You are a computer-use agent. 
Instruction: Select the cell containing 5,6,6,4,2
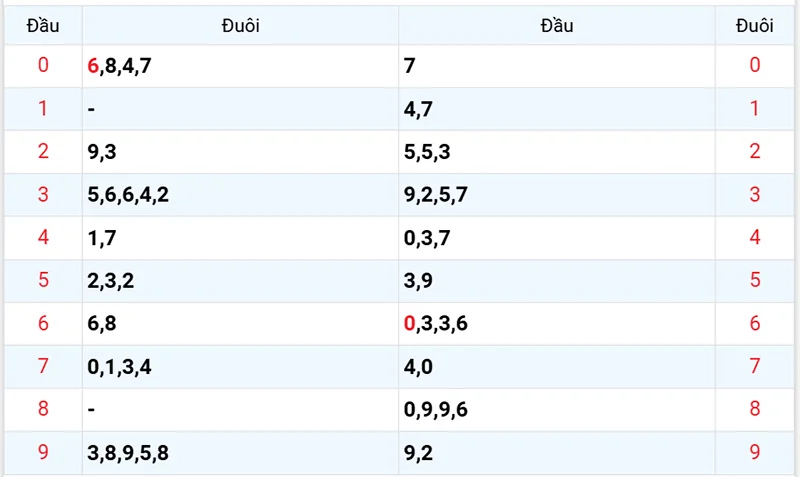click(x=128, y=195)
